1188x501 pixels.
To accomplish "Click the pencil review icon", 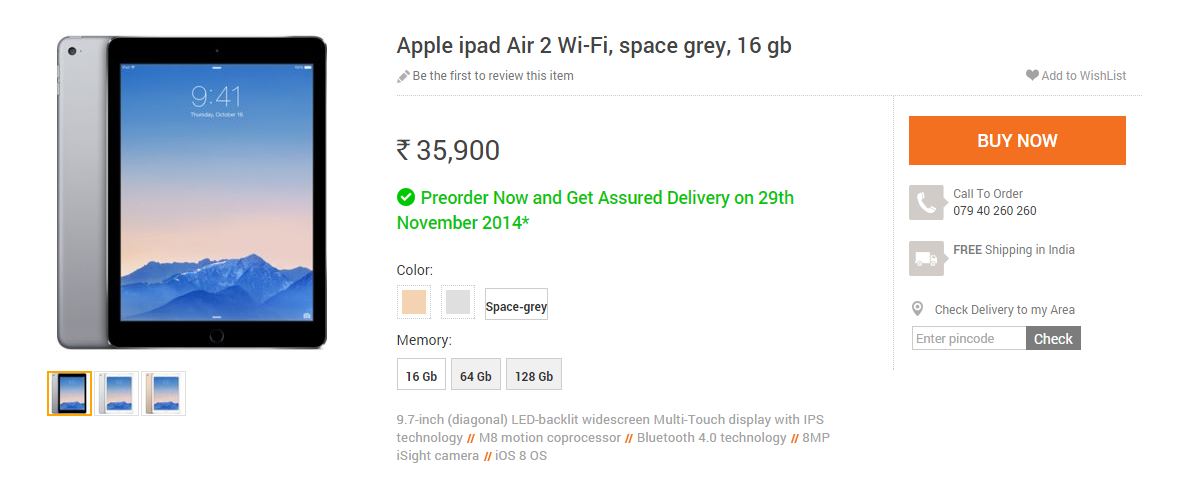I will pyautogui.click(x=403, y=76).
